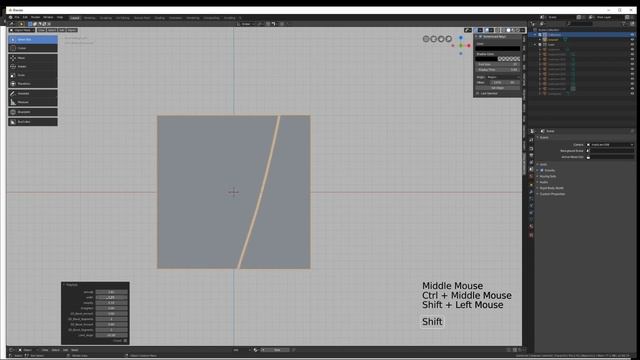
Task: Open the Object Mode dropdown
Action: click(22, 30)
